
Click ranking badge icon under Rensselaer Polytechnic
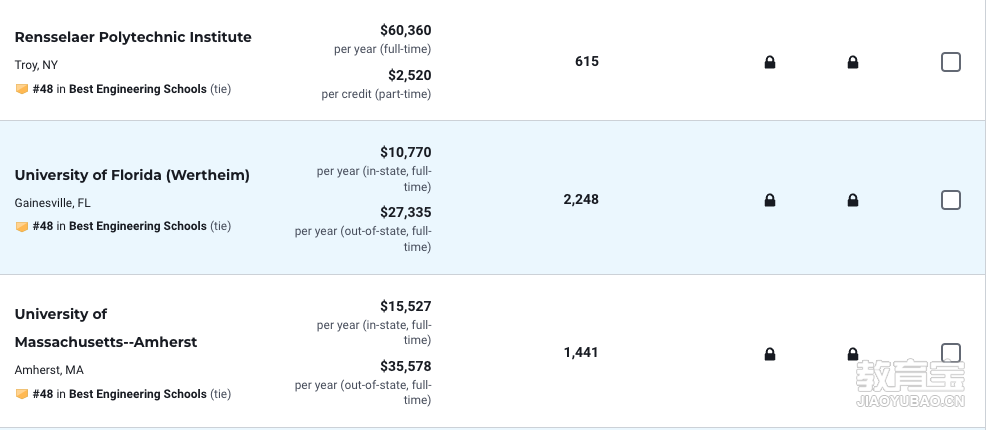point(22,89)
